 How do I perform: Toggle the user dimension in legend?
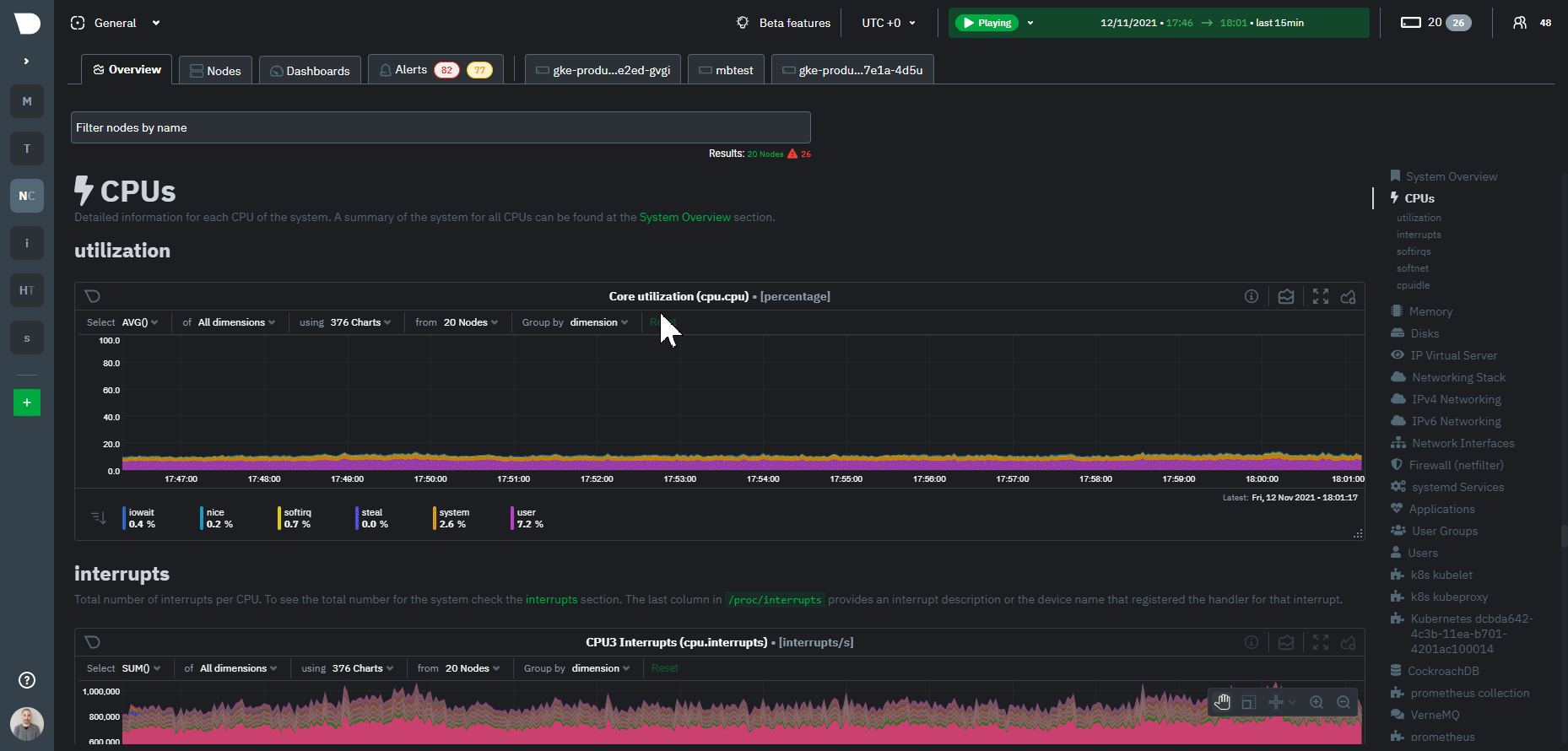click(529, 518)
